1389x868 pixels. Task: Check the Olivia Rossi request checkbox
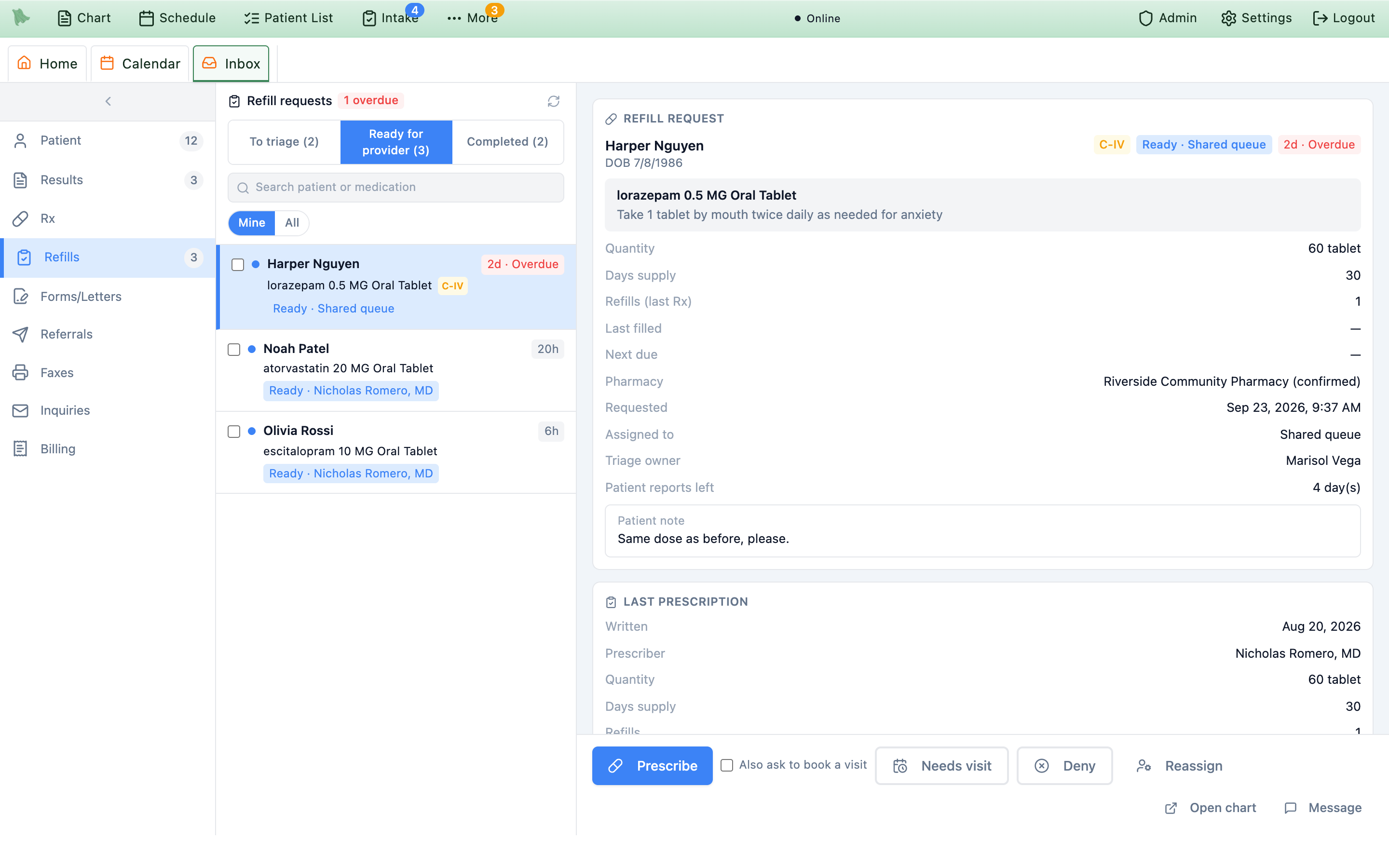tap(233, 432)
